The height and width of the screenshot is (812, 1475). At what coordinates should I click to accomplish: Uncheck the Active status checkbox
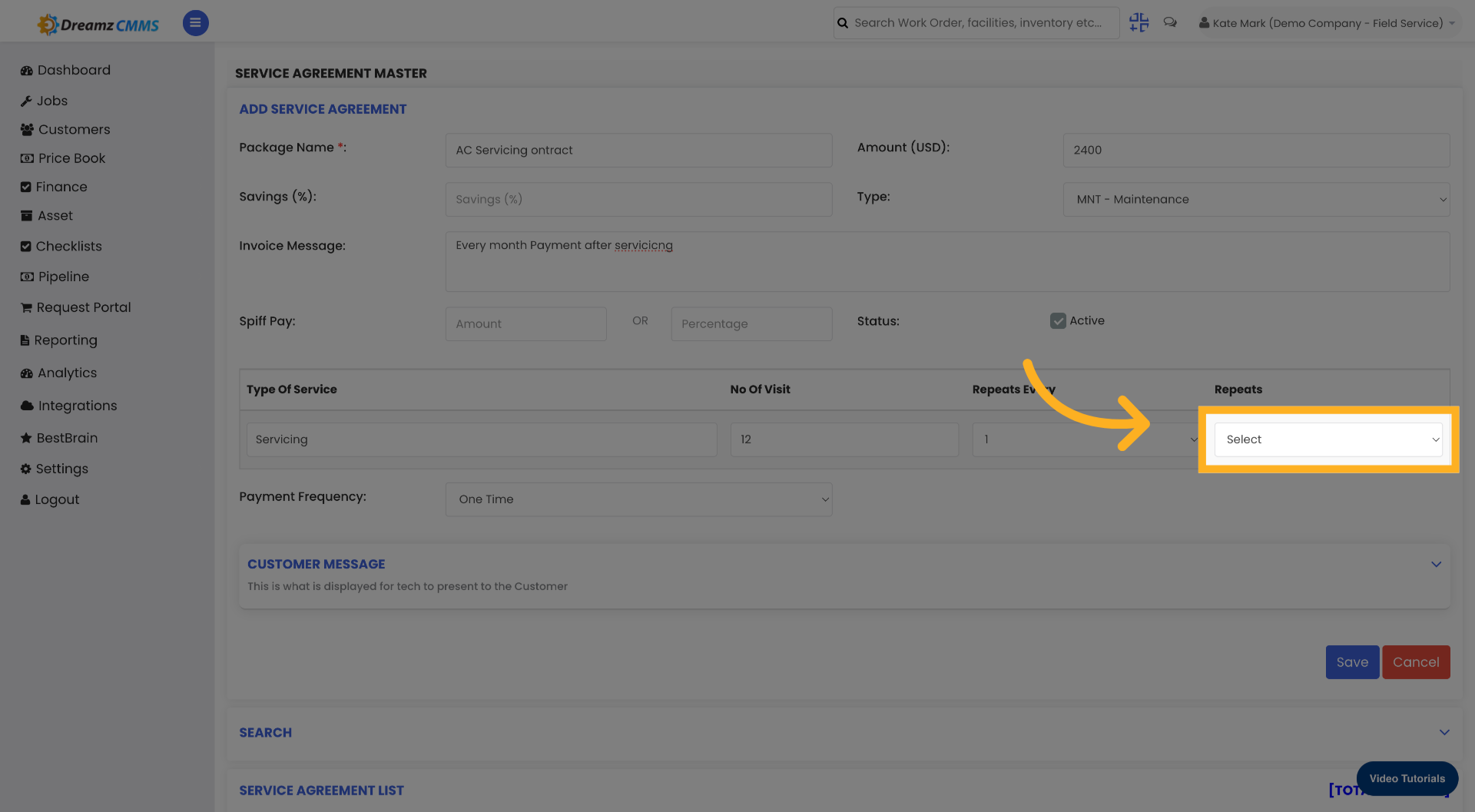coord(1059,320)
